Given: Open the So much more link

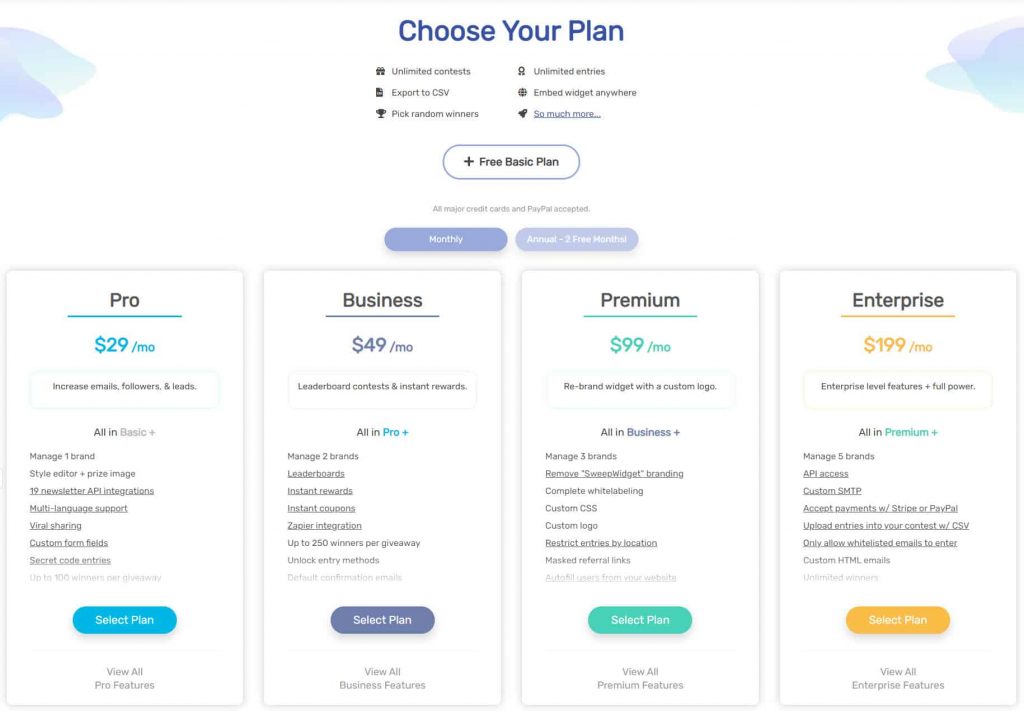Looking at the screenshot, I should [567, 114].
